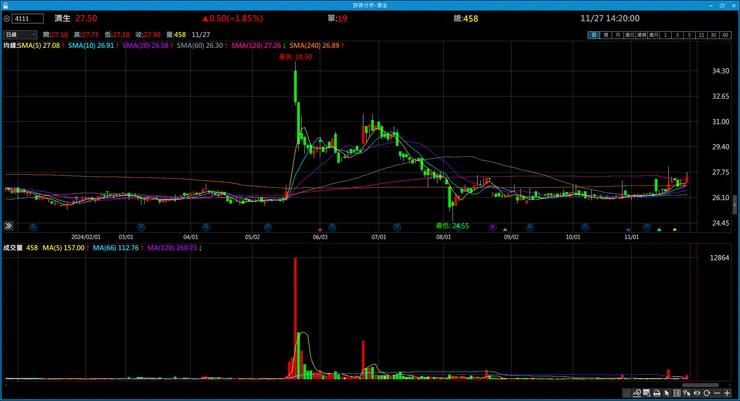Click the dim first icon in bottom toolbar
This screenshot has width=740, height=401.
coord(626,393)
